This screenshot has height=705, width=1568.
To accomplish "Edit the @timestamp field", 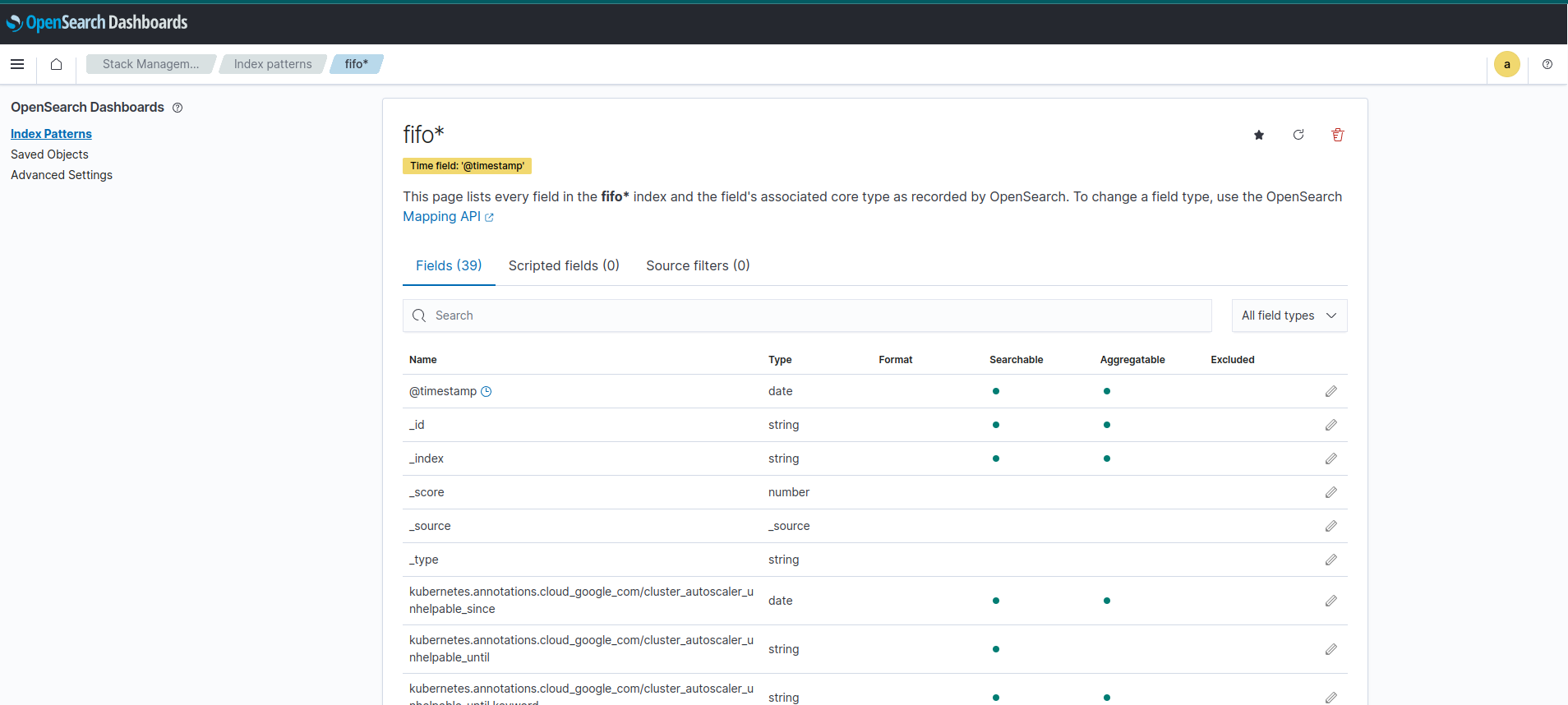I will tap(1330, 391).
